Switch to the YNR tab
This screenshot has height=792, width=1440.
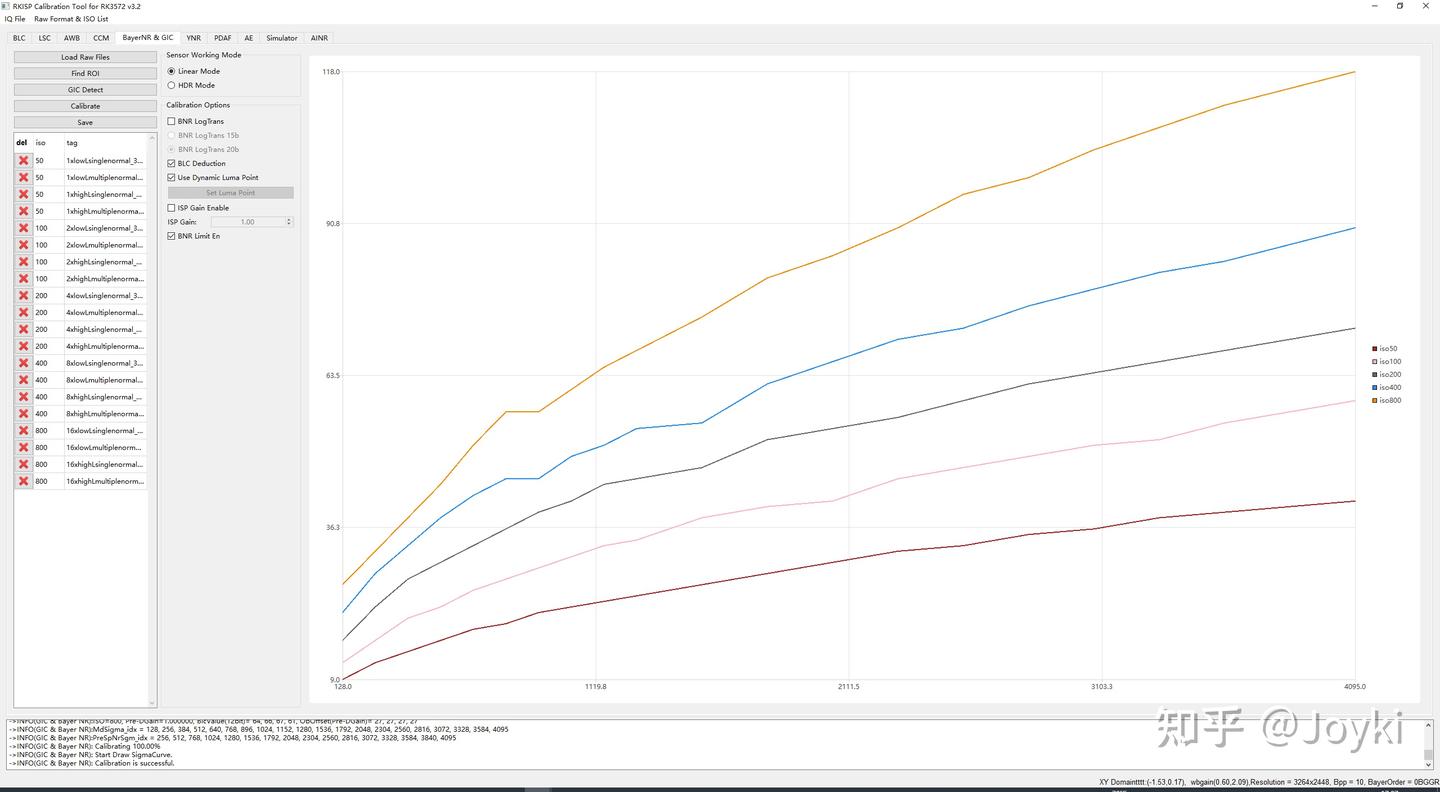pos(193,38)
